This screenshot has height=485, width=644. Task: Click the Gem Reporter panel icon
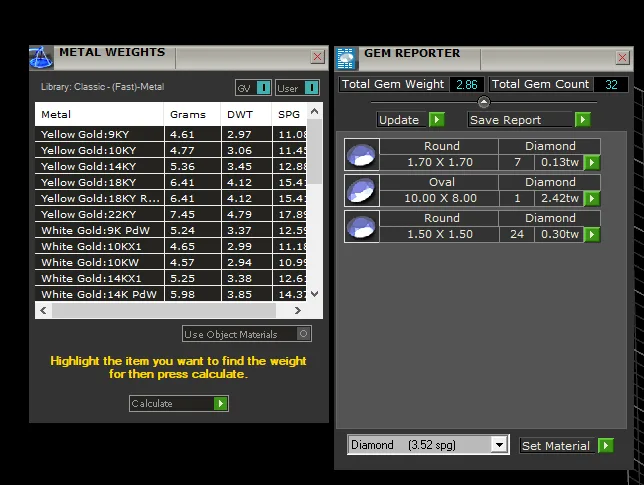pos(346,58)
